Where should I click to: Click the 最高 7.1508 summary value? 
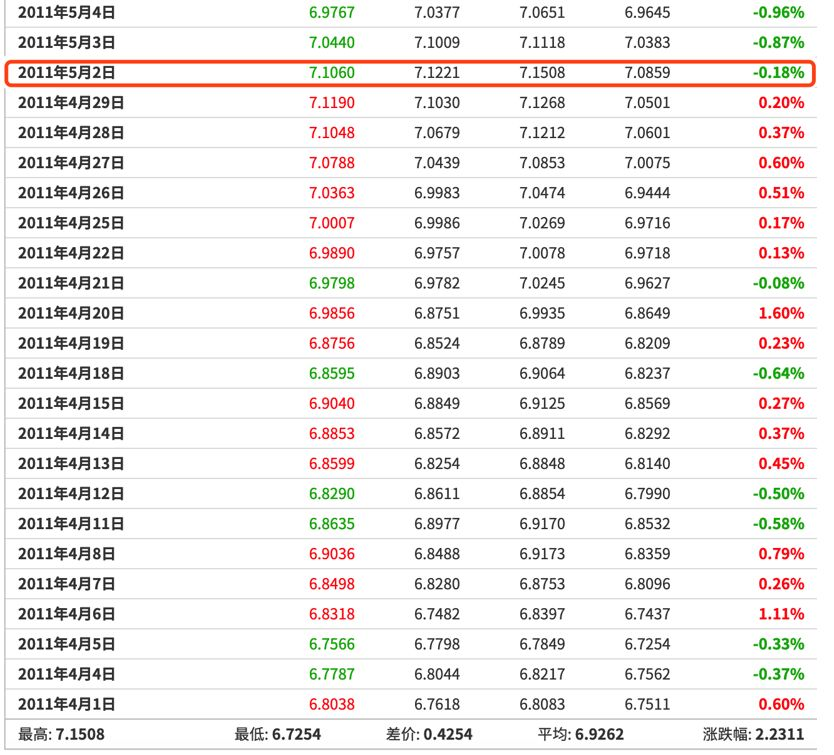(61, 735)
